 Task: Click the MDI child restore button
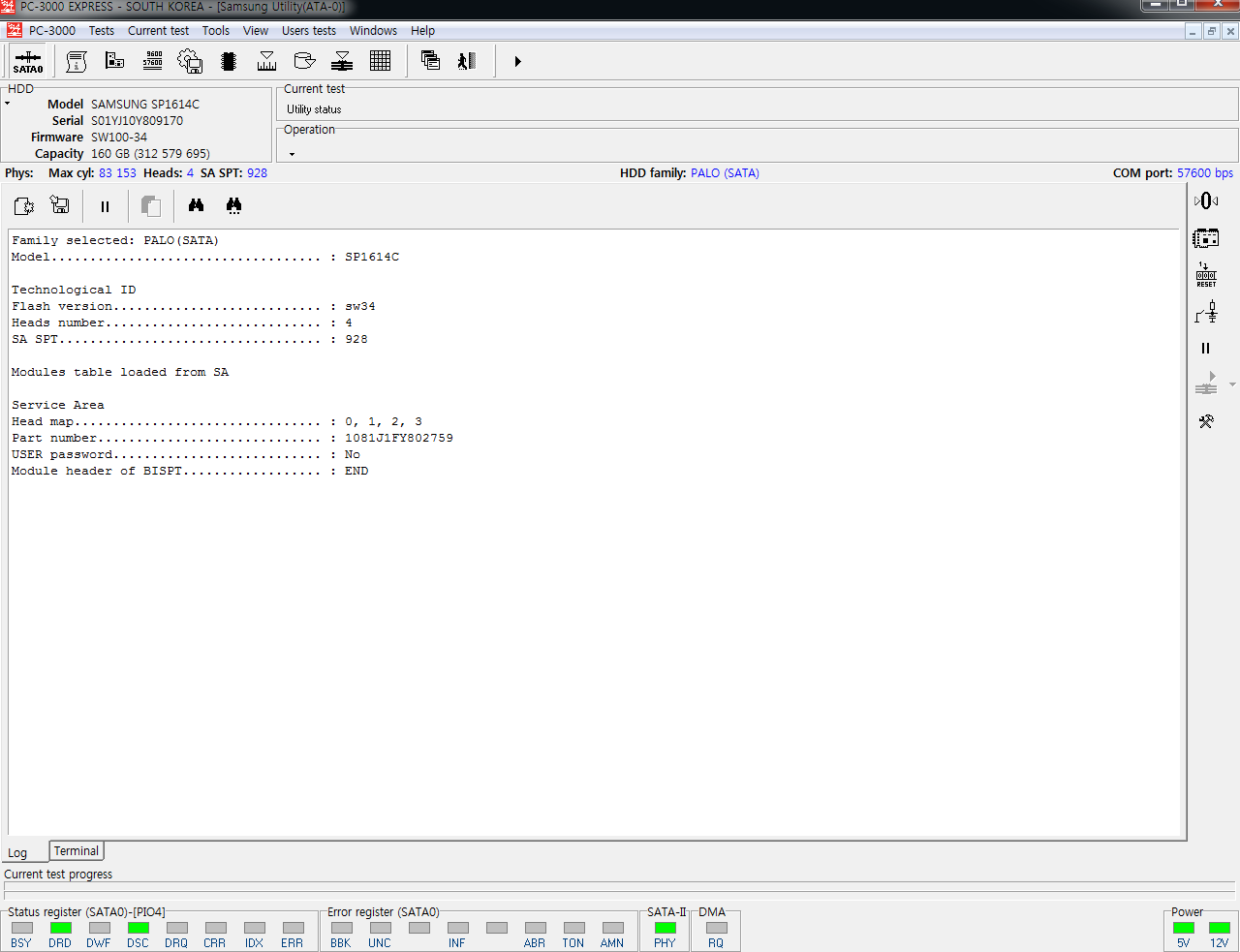1211,31
